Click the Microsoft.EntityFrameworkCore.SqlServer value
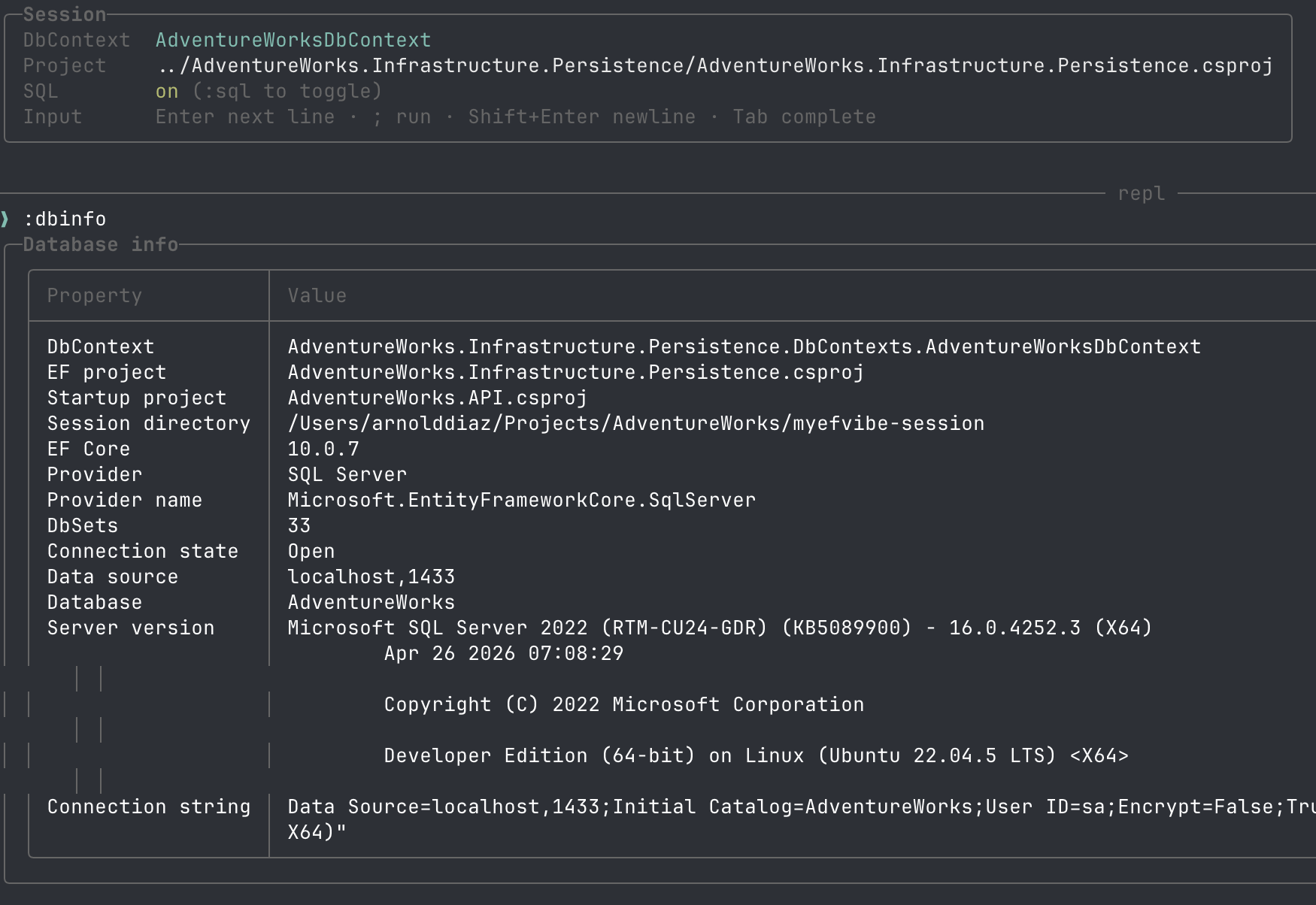This screenshot has height=905, width=1316. click(522, 500)
